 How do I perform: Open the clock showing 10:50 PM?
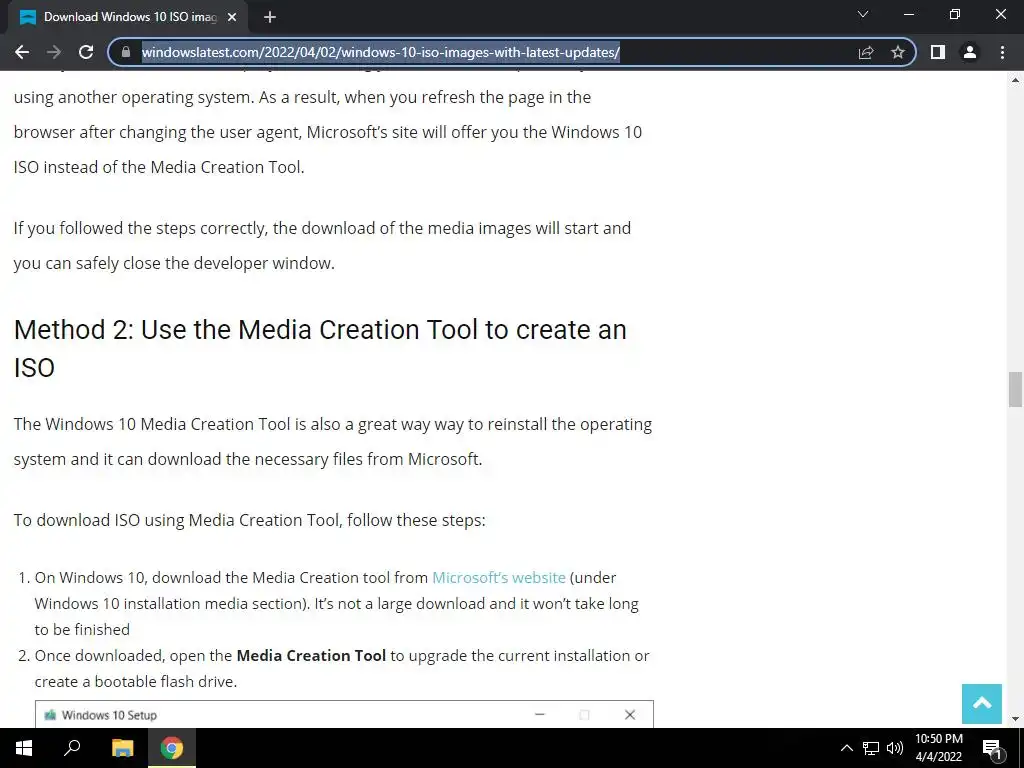point(938,748)
